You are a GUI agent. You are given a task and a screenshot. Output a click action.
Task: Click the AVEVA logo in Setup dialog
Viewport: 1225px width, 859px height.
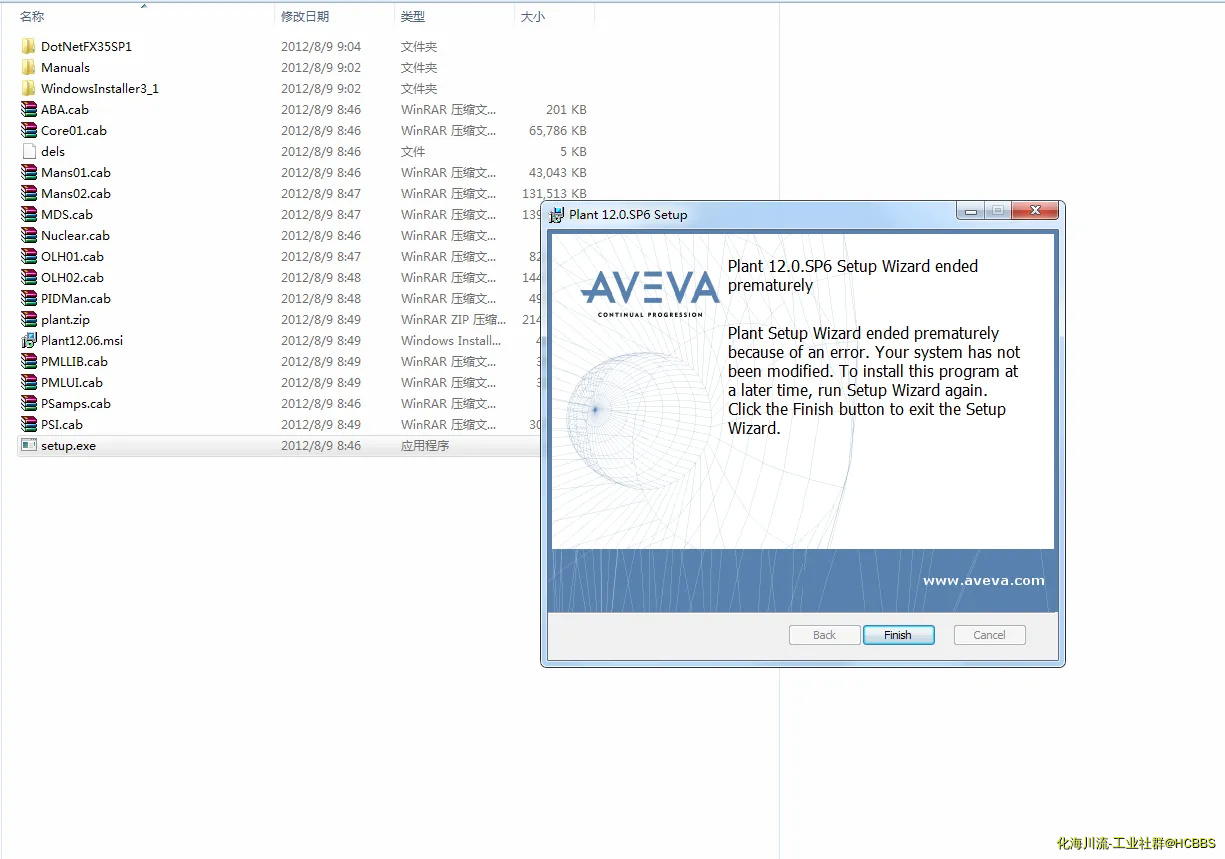650,292
